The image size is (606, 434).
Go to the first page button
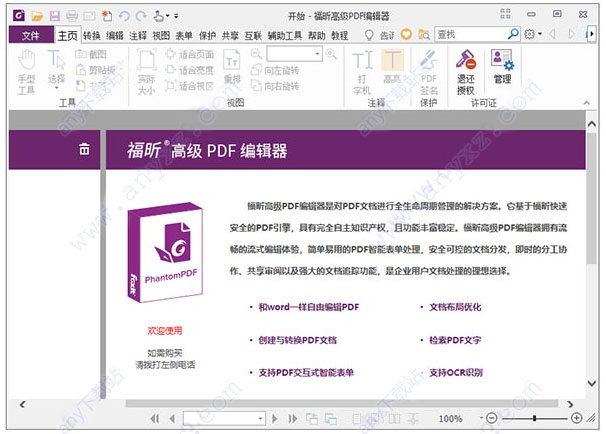click(155, 419)
